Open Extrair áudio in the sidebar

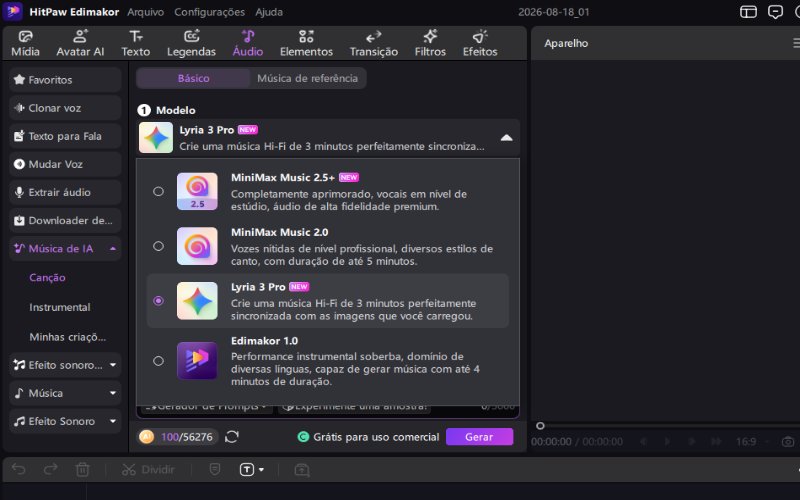tap(65, 192)
